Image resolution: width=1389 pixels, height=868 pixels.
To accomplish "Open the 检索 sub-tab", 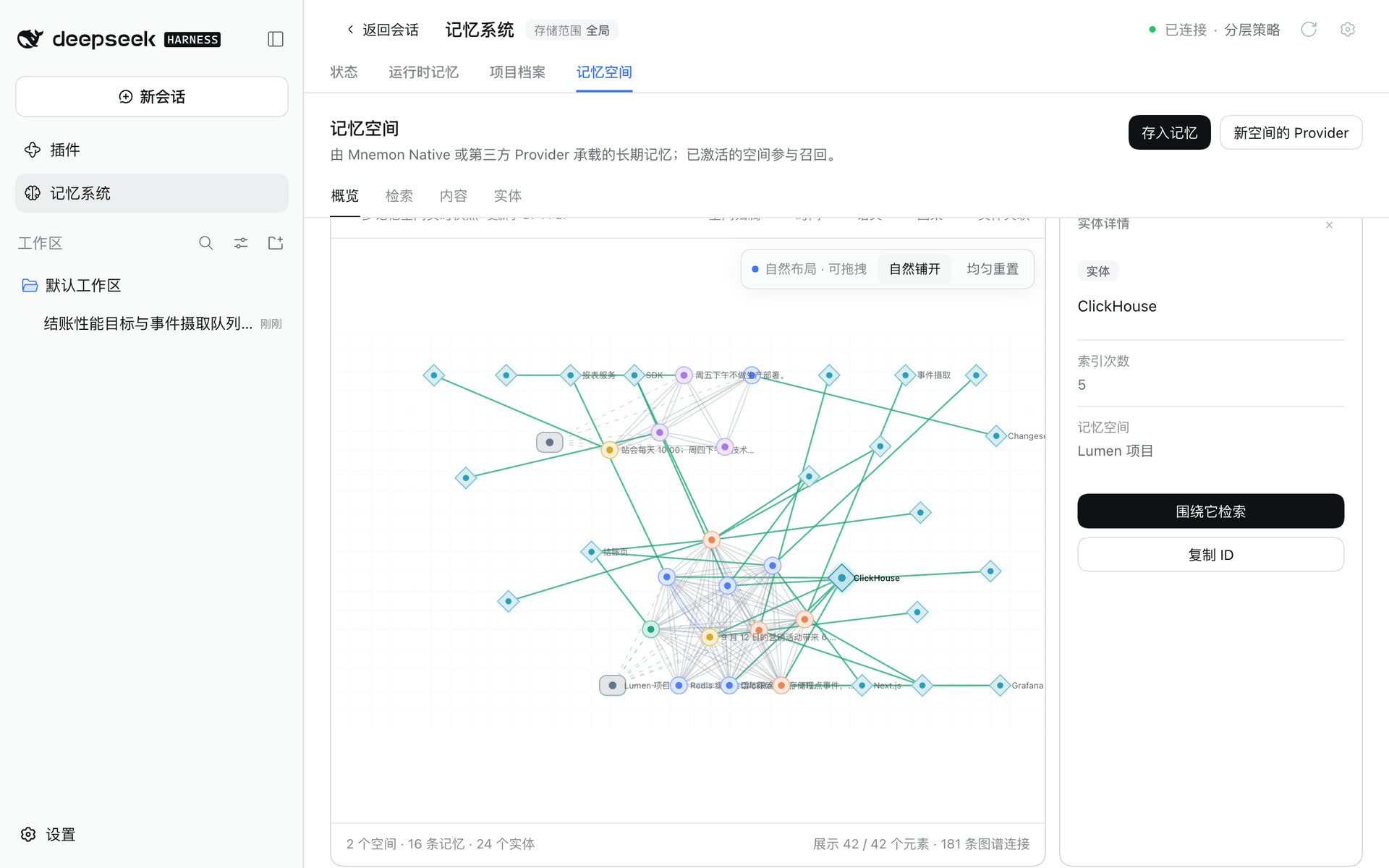I will click(399, 196).
